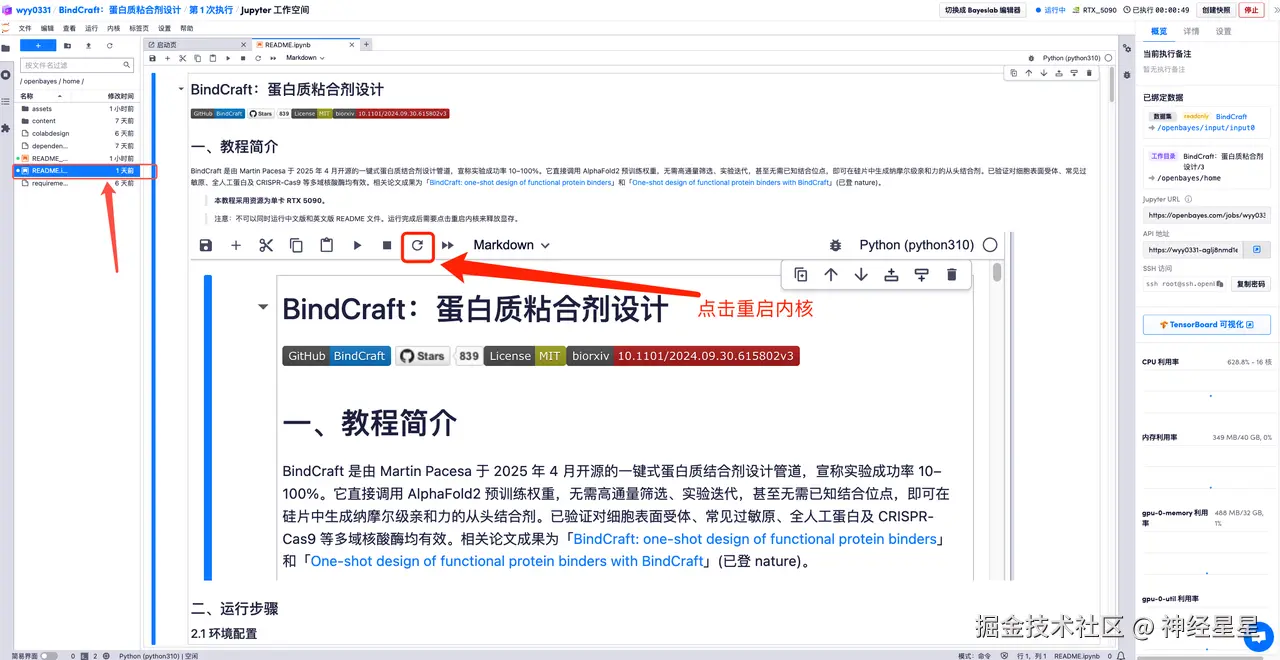This screenshot has height=660, width=1280.
Task: Close the README.ipynb tab
Action: click(352, 45)
